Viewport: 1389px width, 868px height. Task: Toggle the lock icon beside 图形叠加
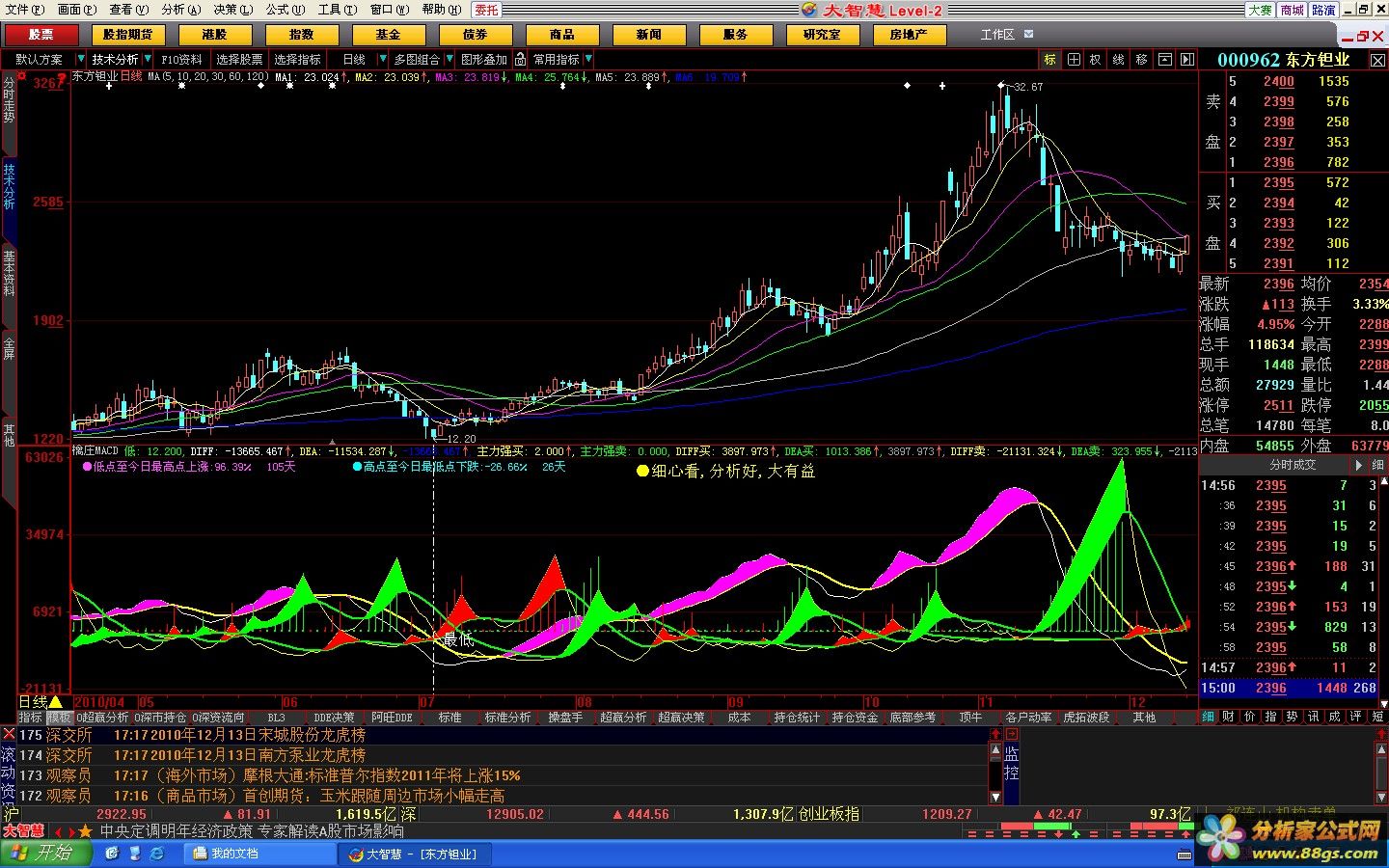pos(520,60)
